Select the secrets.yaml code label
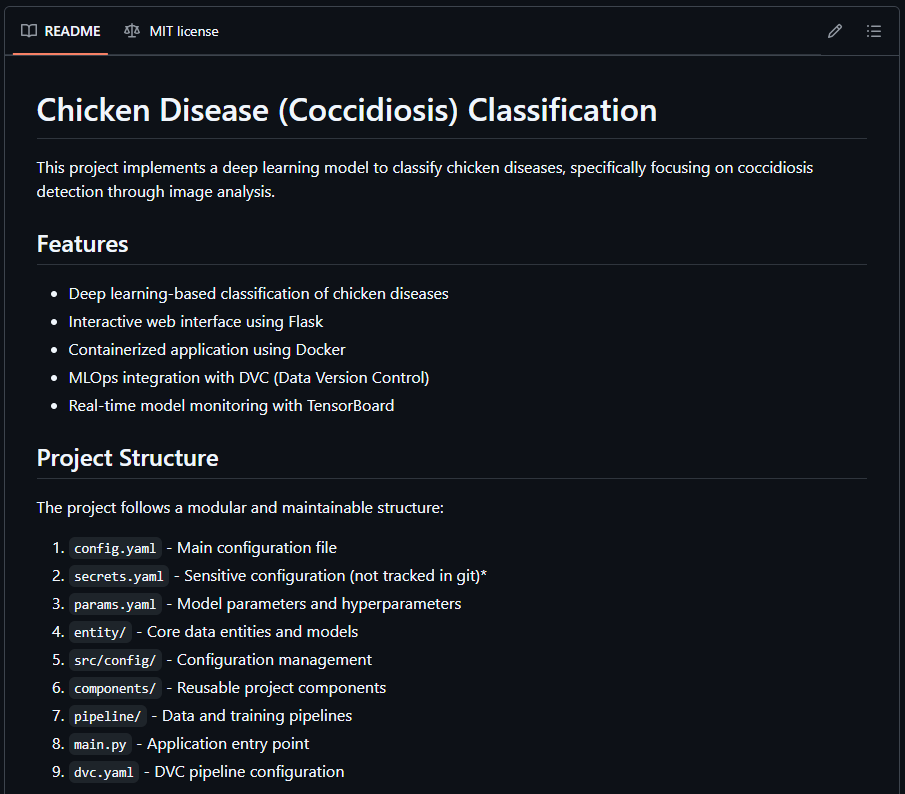The image size is (905, 794). click(118, 576)
